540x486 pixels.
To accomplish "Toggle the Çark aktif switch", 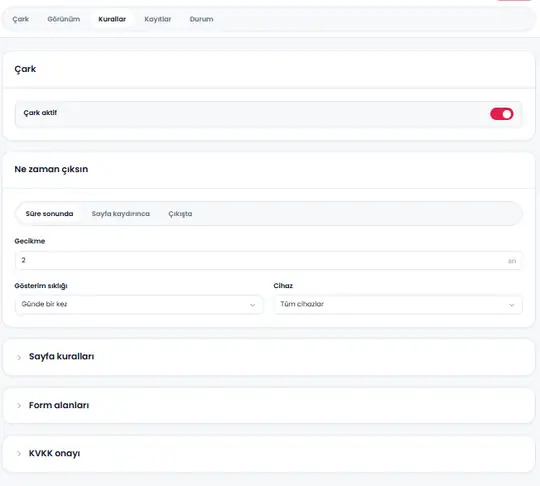I will point(501,114).
